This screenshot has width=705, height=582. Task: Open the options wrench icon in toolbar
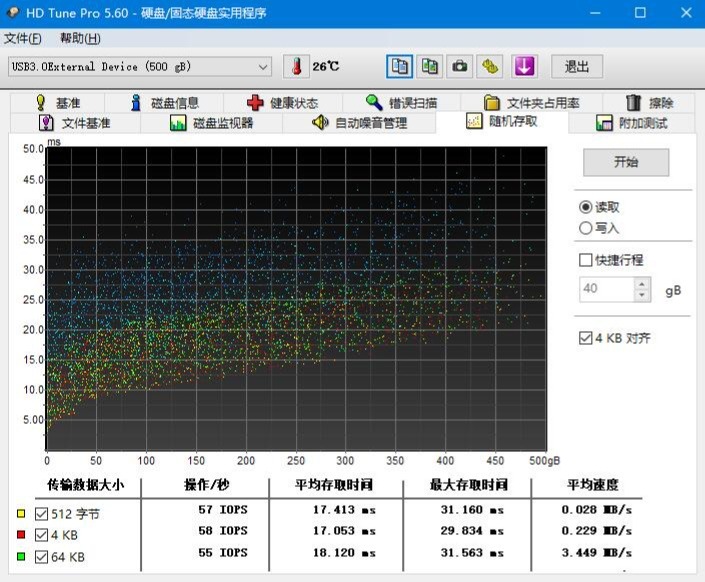[490, 66]
